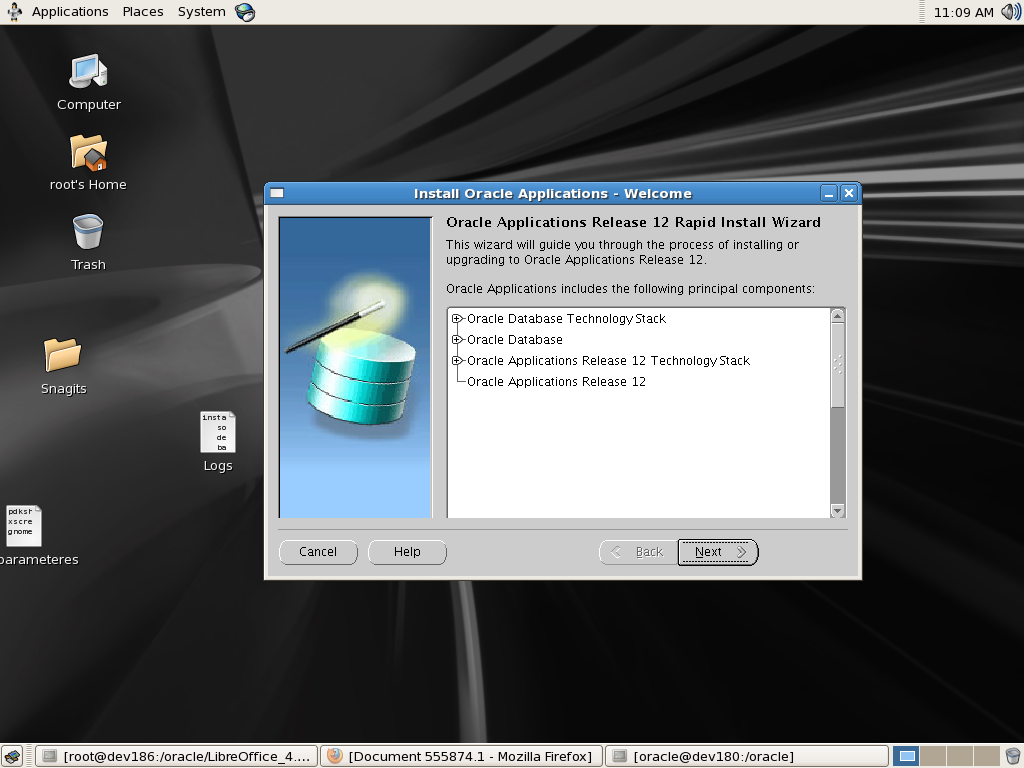
Task: Open the Places menu
Action: tap(143, 12)
